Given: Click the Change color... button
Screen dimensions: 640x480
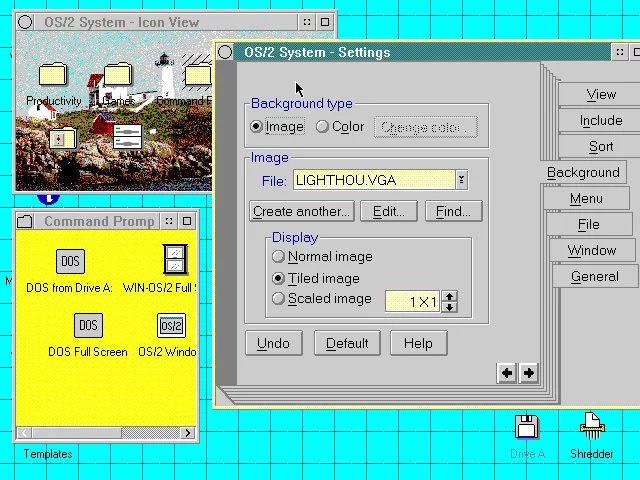Looking at the screenshot, I should point(426,127).
